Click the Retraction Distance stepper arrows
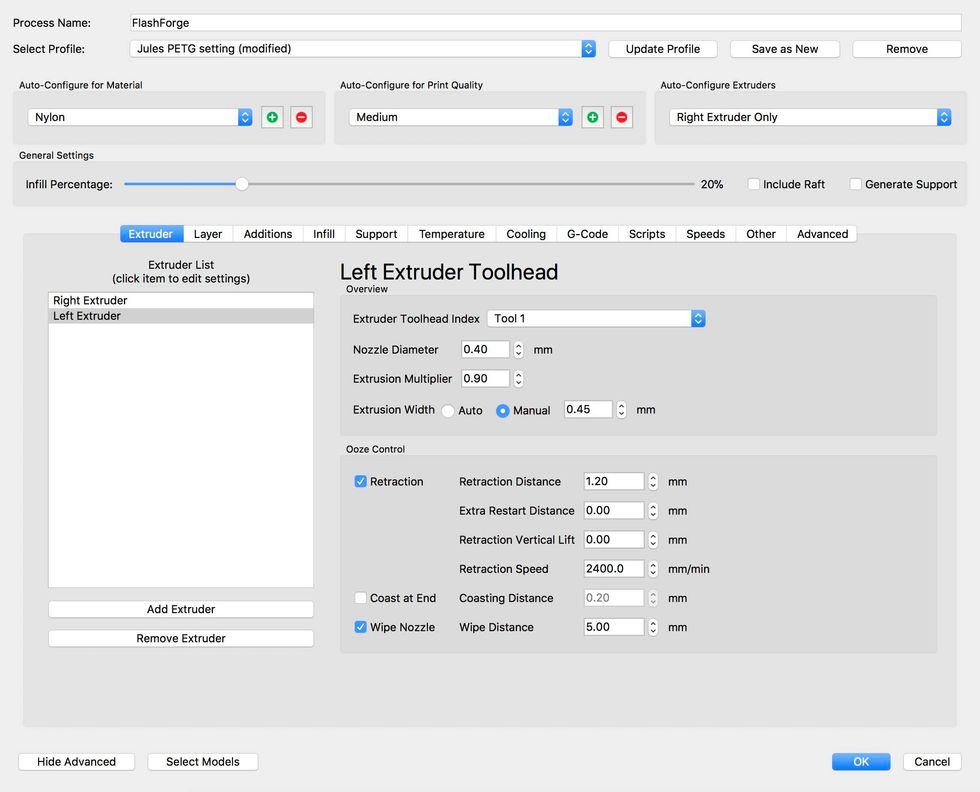The width and height of the screenshot is (980, 792). pyautogui.click(x=653, y=482)
